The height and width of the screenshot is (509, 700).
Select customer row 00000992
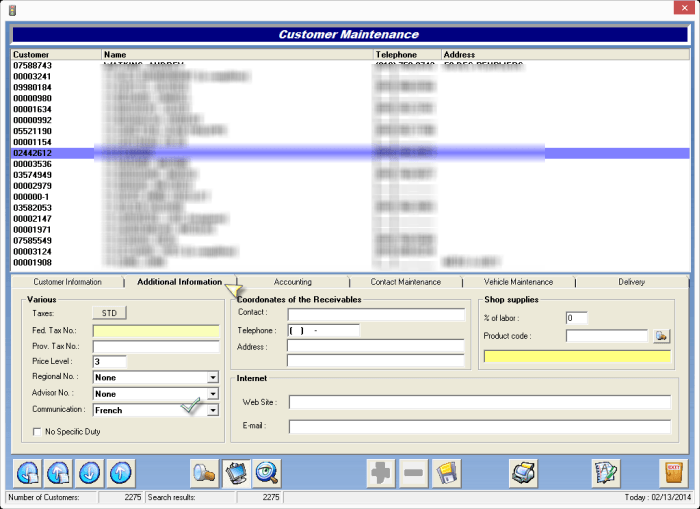click(x=350, y=120)
